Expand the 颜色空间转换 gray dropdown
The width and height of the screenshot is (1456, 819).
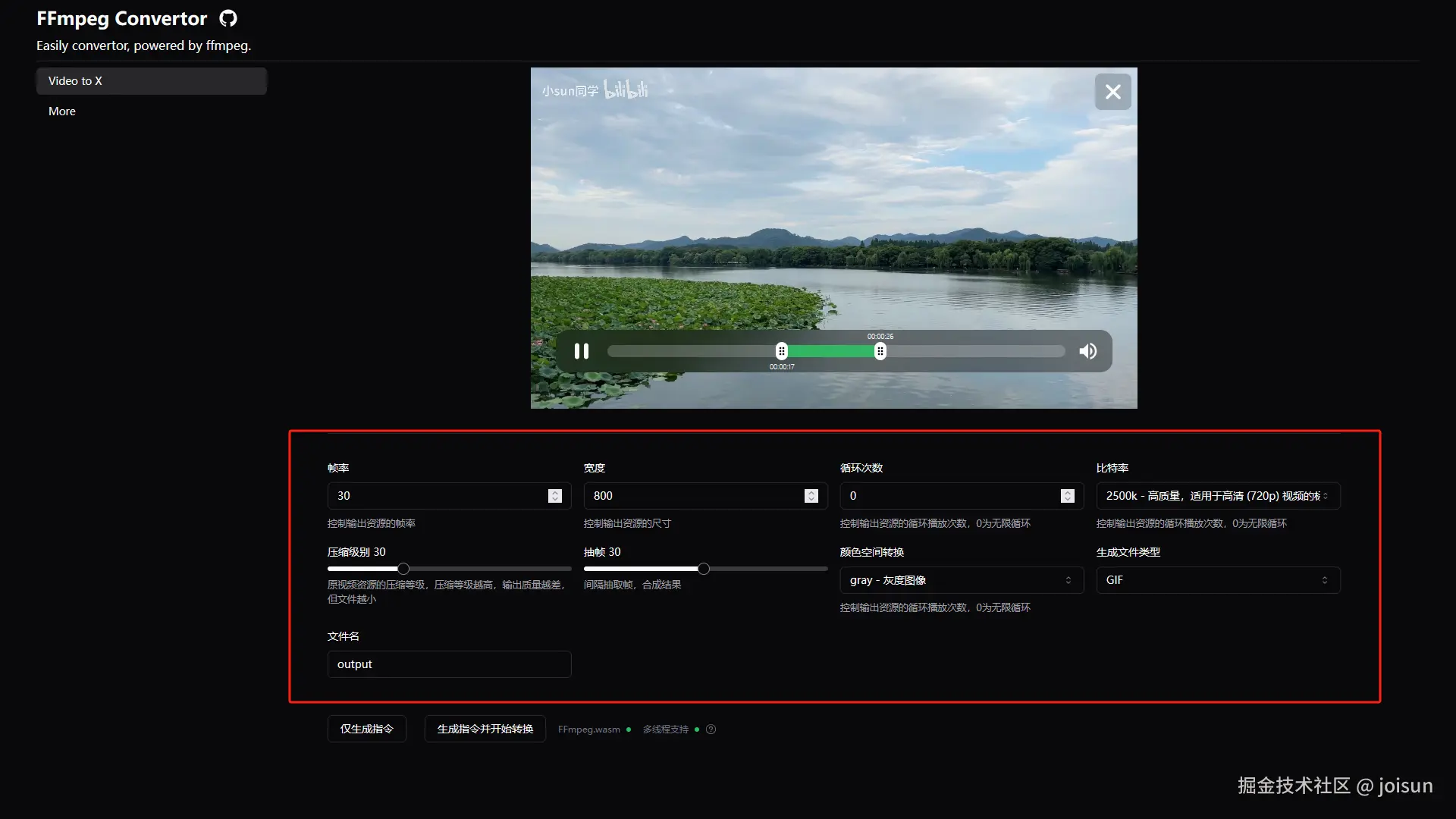coord(962,580)
